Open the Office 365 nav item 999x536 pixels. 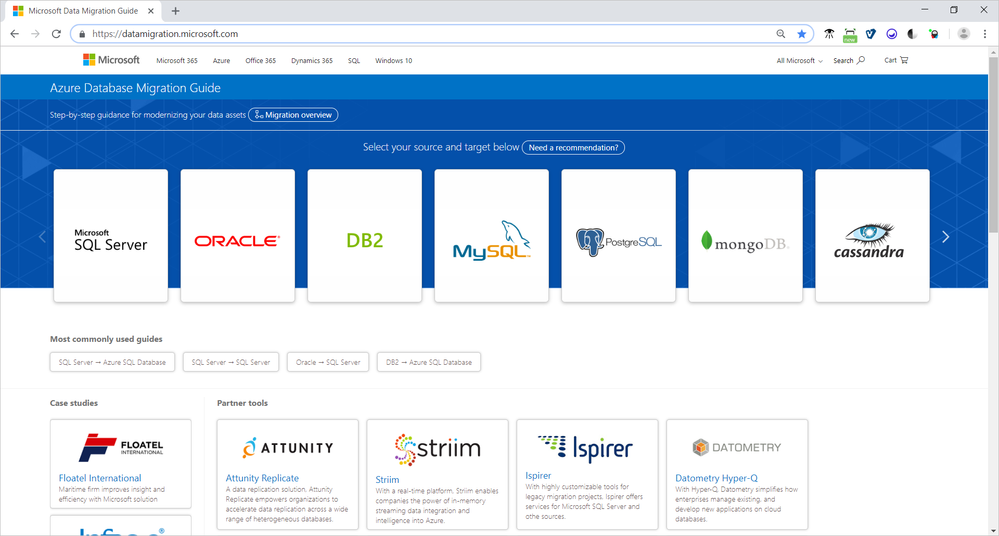(261, 61)
